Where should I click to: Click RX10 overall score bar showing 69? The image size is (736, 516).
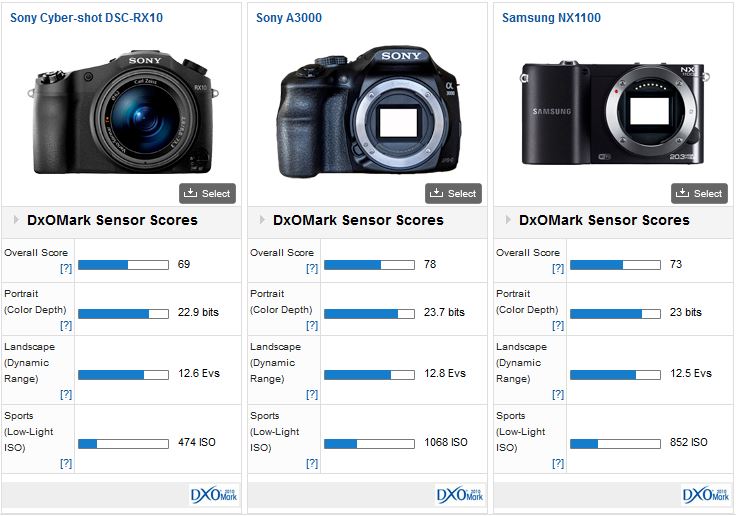[x=123, y=265]
